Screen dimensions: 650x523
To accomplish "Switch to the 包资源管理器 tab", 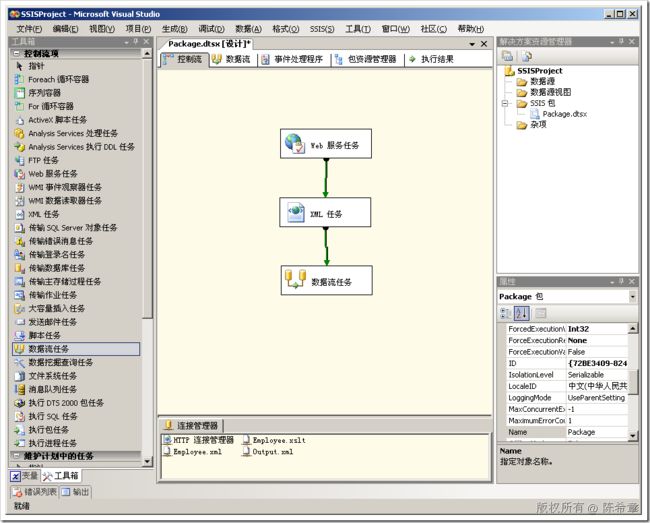I will [x=366, y=59].
